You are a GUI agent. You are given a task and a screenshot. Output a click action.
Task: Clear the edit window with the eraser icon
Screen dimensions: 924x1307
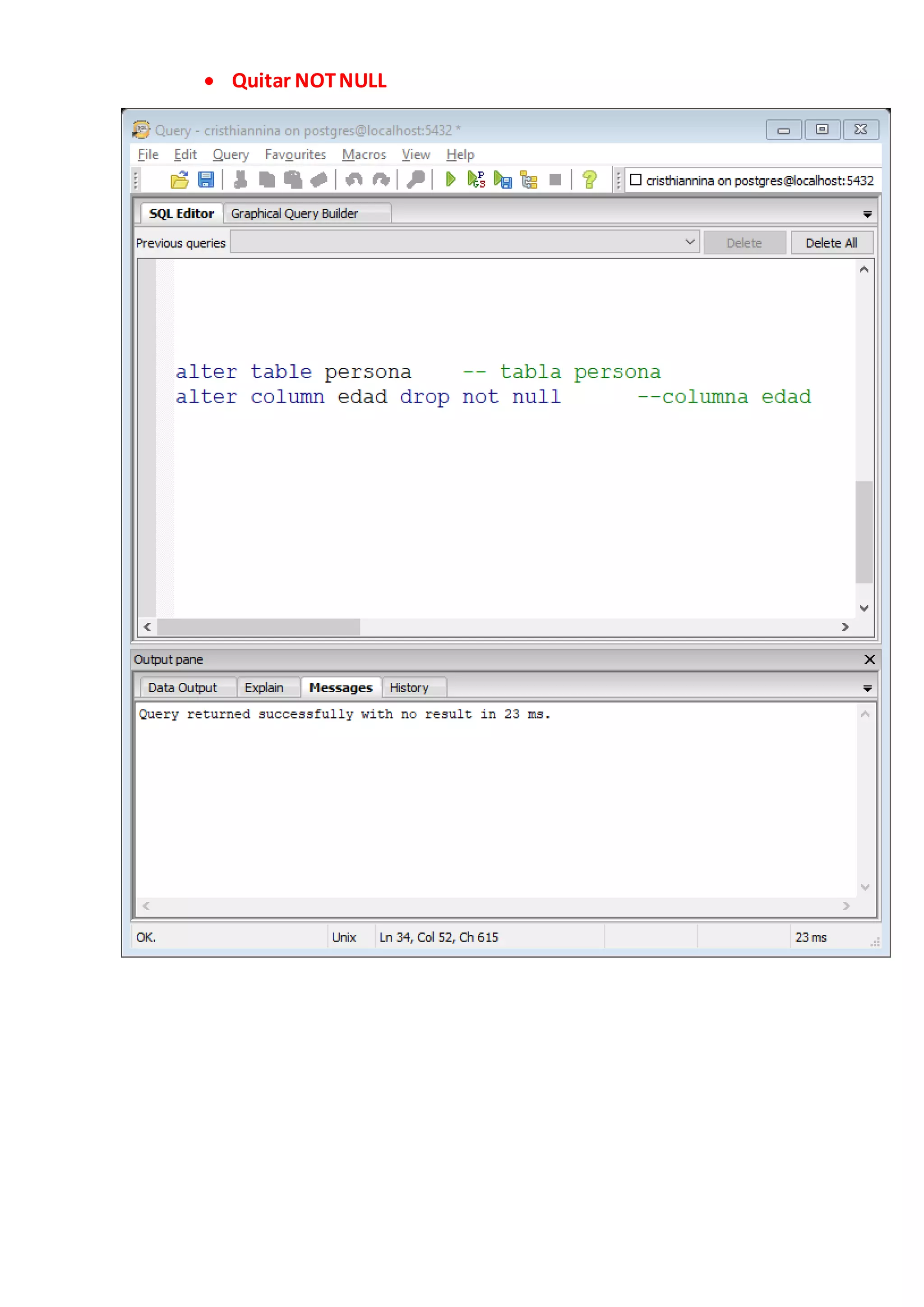click(319, 180)
